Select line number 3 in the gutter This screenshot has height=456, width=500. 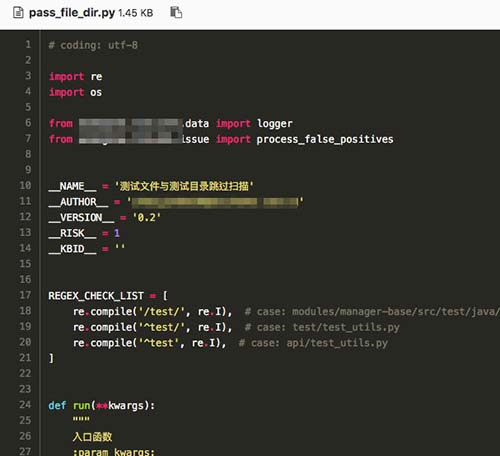pyautogui.click(x=28, y=76)
